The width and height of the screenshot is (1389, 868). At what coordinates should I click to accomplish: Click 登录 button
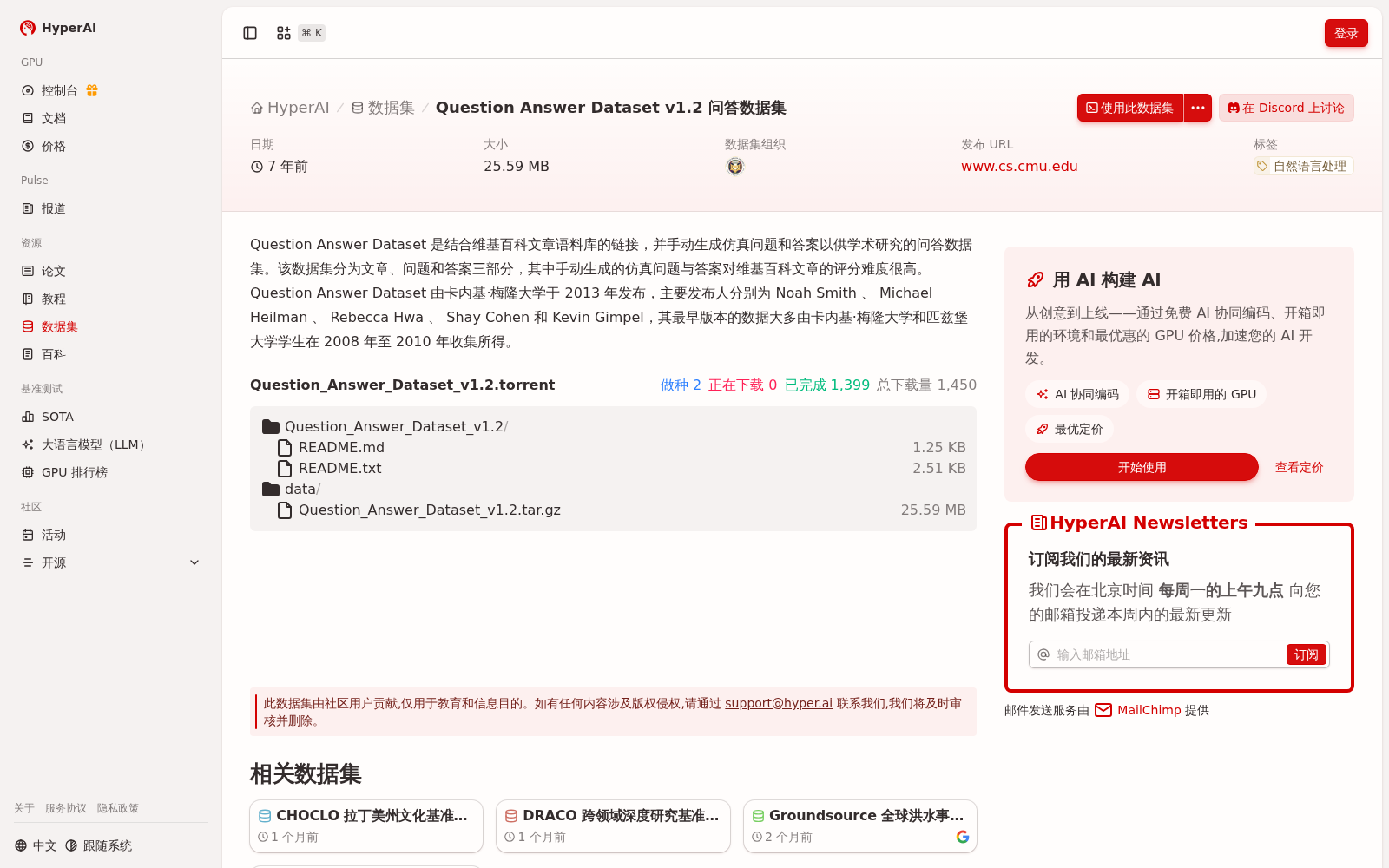coord(1346,33)
